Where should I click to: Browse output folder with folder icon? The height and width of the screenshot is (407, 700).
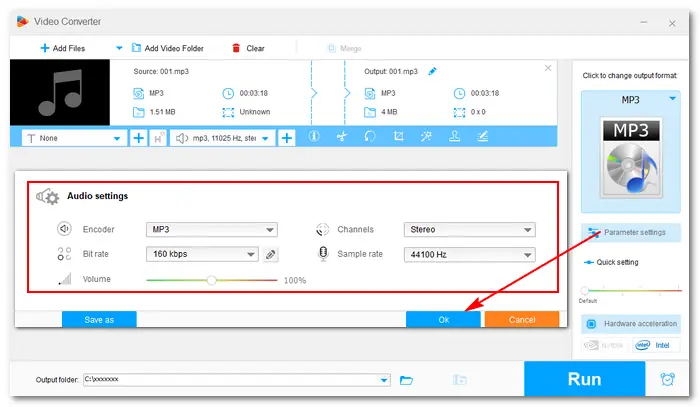coord(406,380)
